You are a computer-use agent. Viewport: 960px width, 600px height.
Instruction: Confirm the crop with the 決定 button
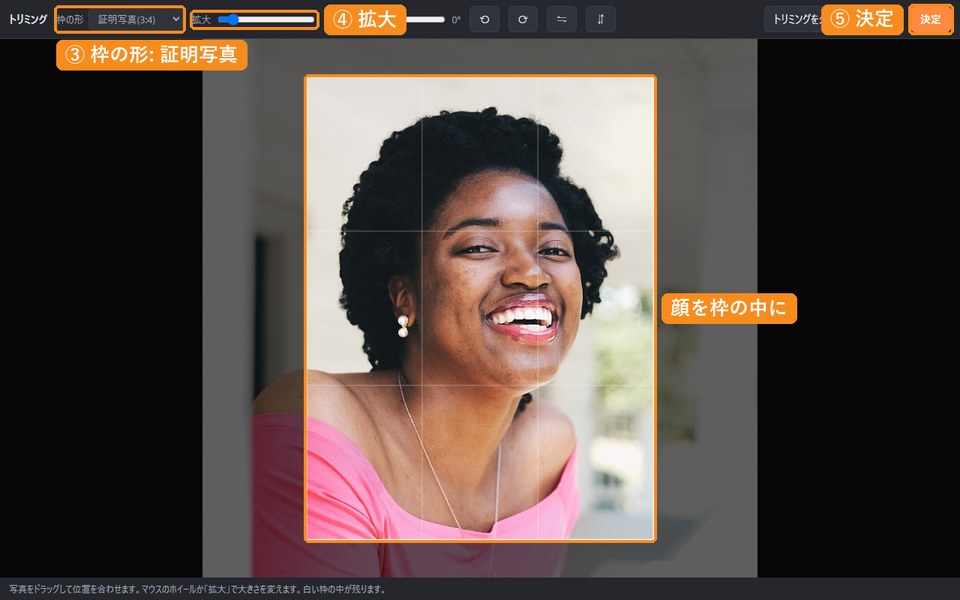(930, 20)
